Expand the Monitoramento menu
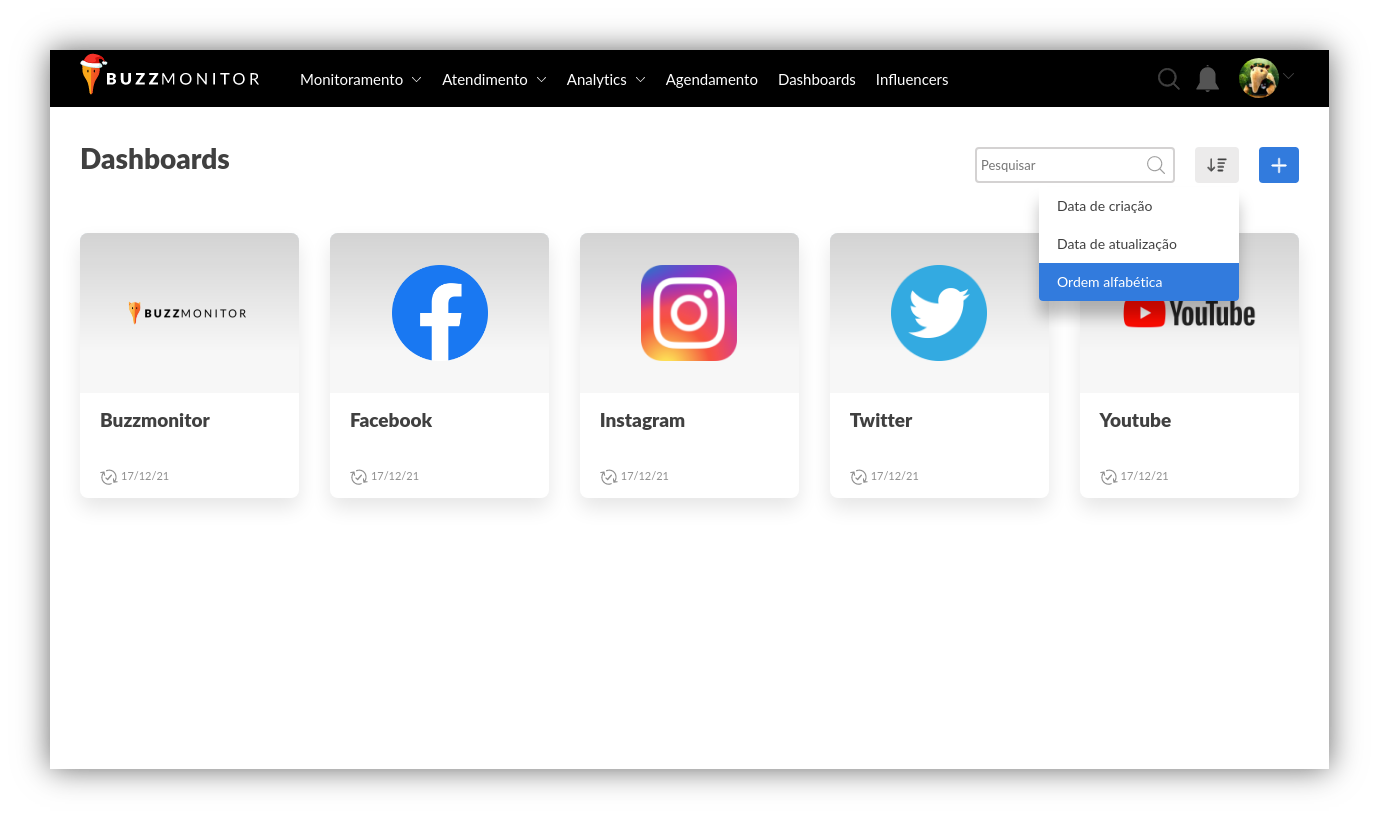Screen dimensions: 1379x819 click(x=361, y=79)
